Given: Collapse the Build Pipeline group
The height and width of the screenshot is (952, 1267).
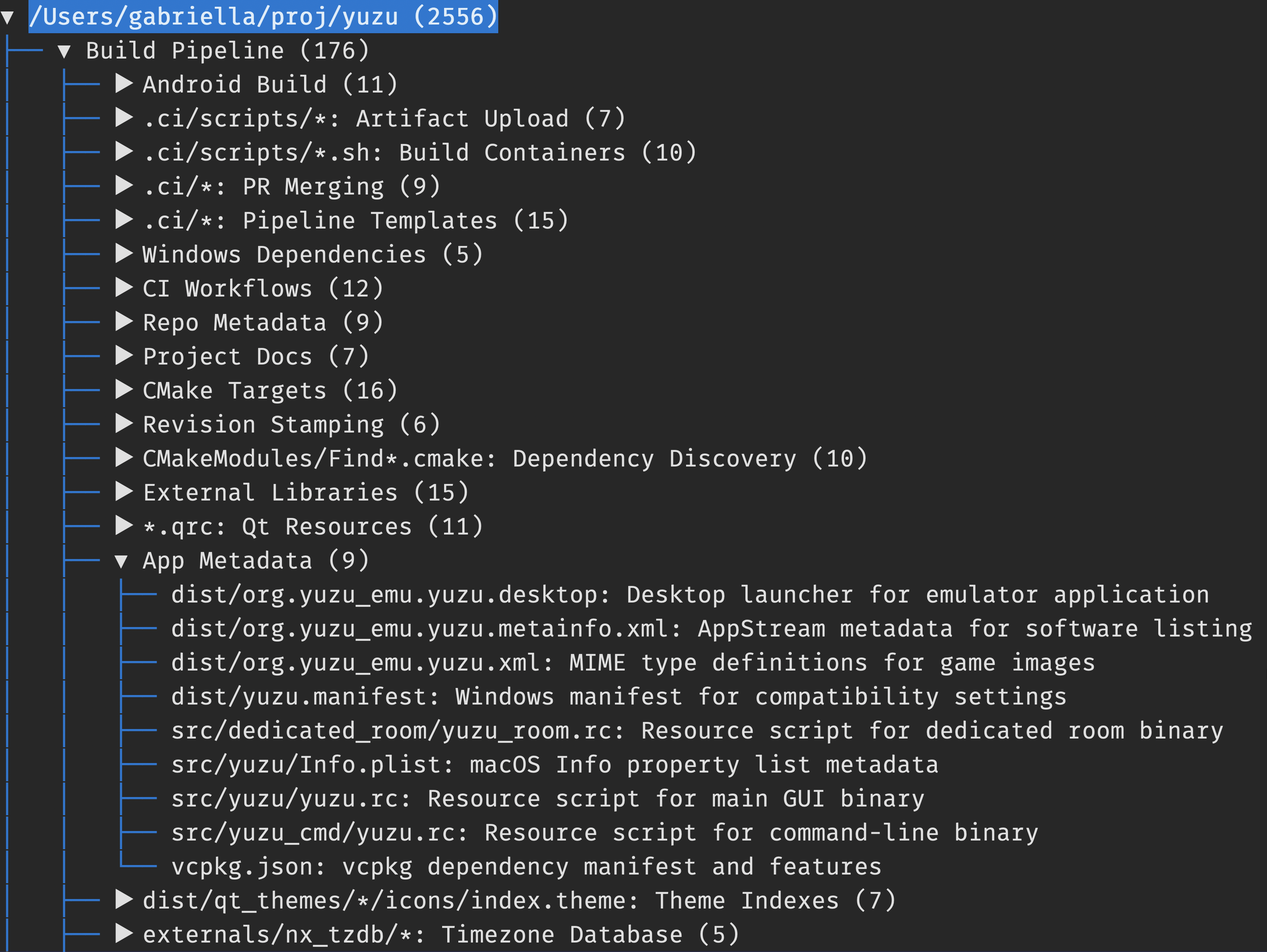Looking at the screenshot, I should point(64,51).
